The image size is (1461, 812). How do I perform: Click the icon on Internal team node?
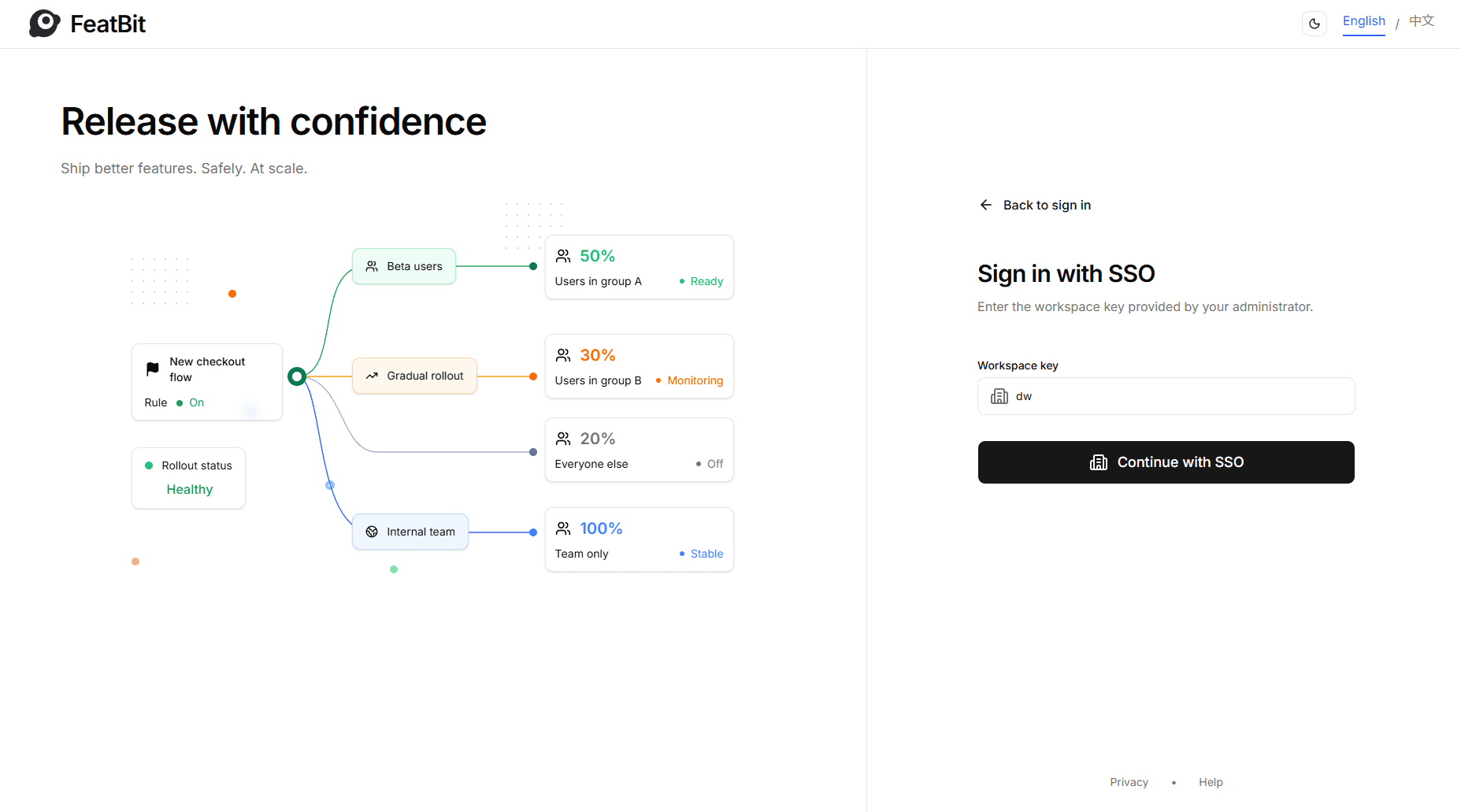tap(372, 532)
